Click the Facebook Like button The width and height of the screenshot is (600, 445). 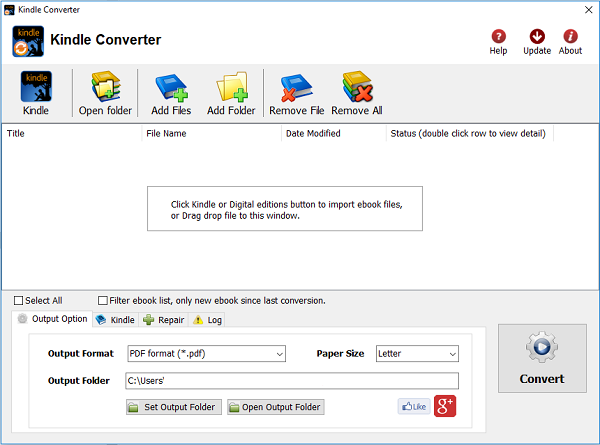click(x=414, y=406)
